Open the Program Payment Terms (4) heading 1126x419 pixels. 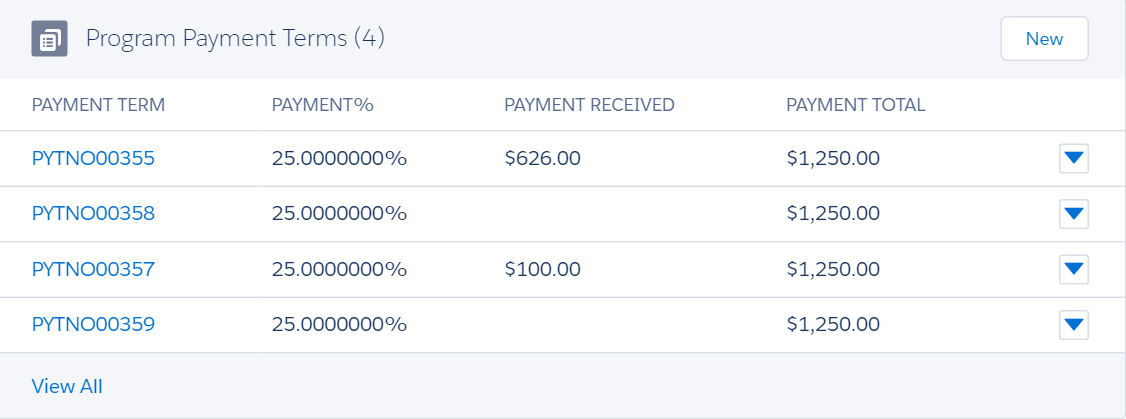[x=235, y=39]
